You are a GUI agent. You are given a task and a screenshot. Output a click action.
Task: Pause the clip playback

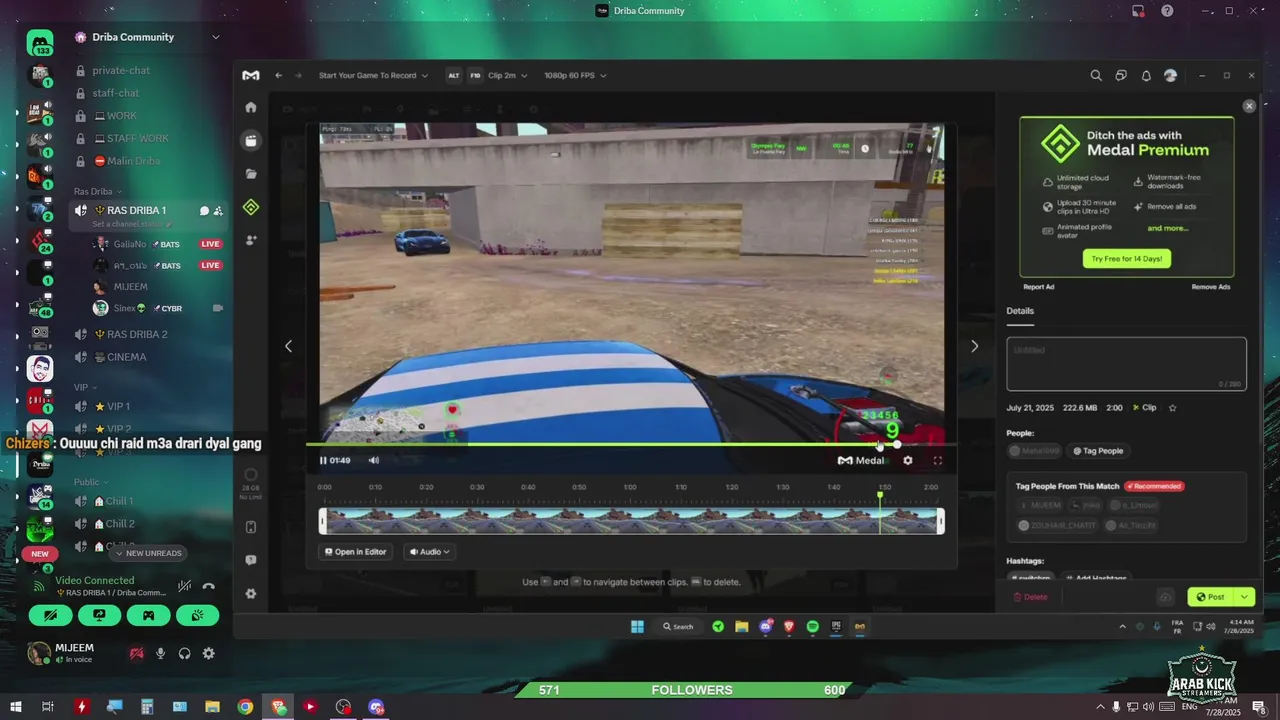[x=323, y=460]
